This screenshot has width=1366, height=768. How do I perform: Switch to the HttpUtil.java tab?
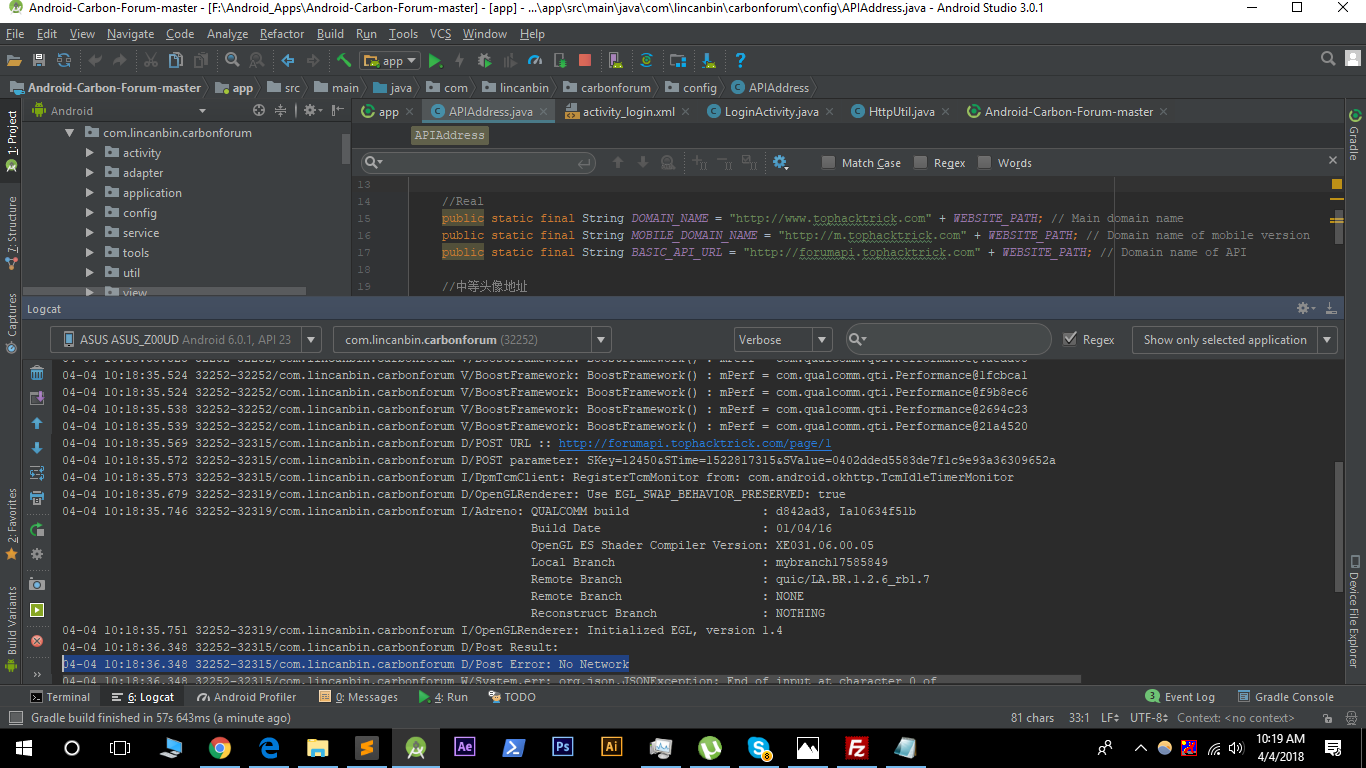[901, 112]
